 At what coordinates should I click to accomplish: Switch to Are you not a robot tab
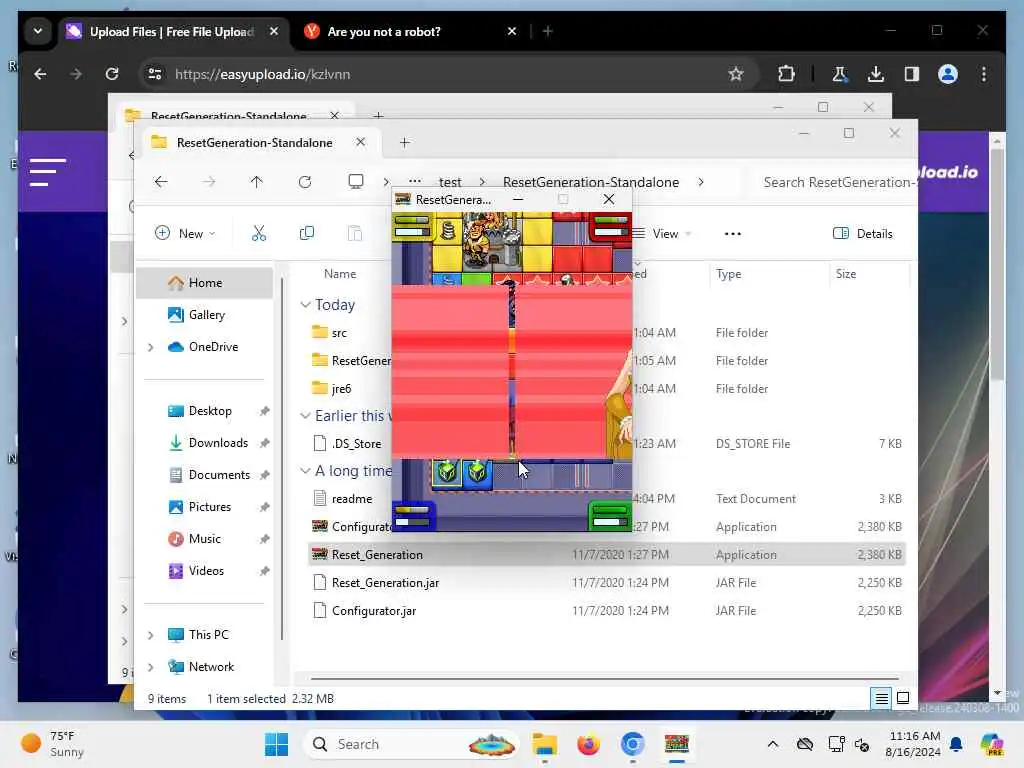(x=384, y=31)
